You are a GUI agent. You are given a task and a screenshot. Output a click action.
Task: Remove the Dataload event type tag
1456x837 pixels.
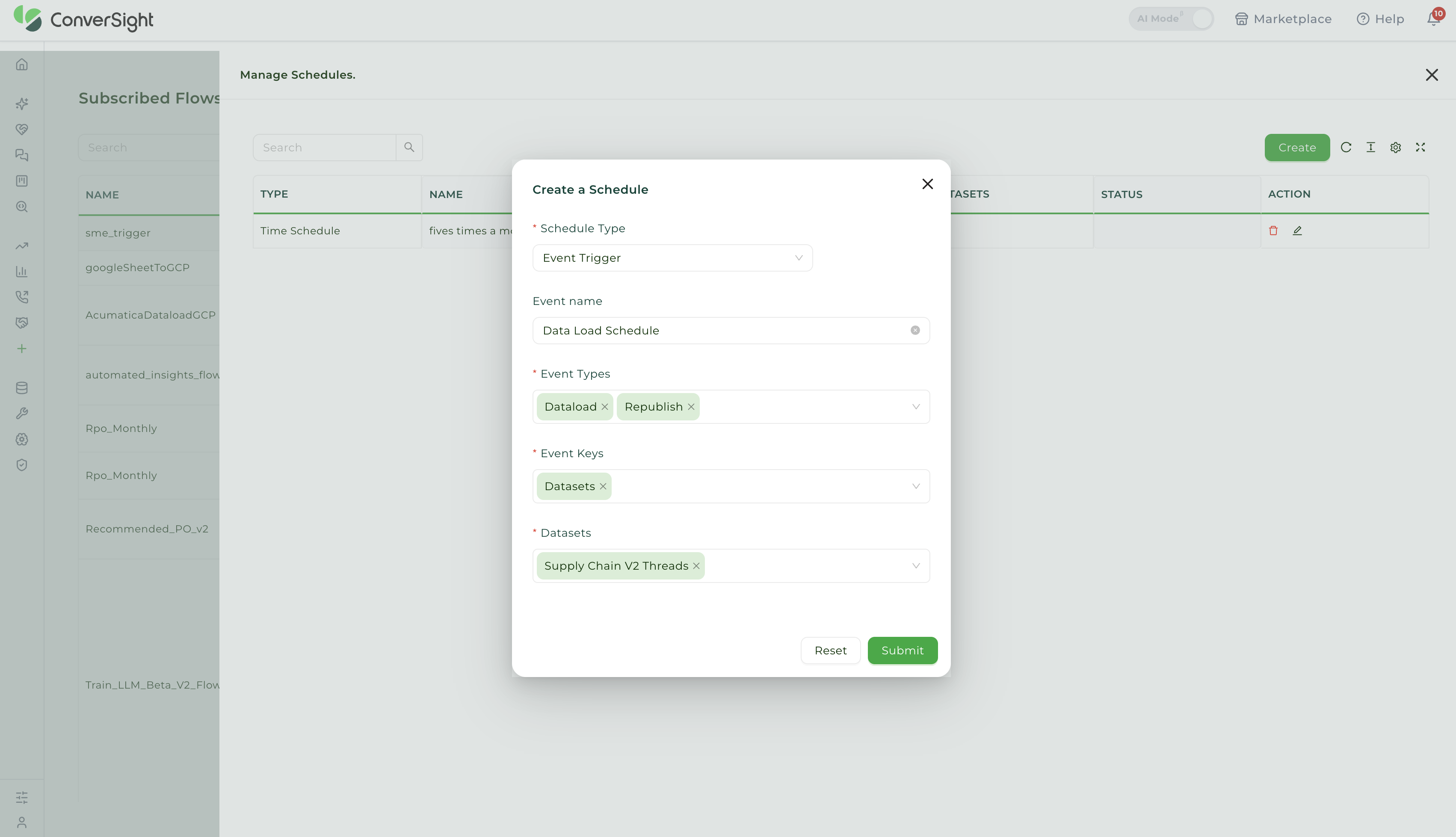click(x=605, y=407)
